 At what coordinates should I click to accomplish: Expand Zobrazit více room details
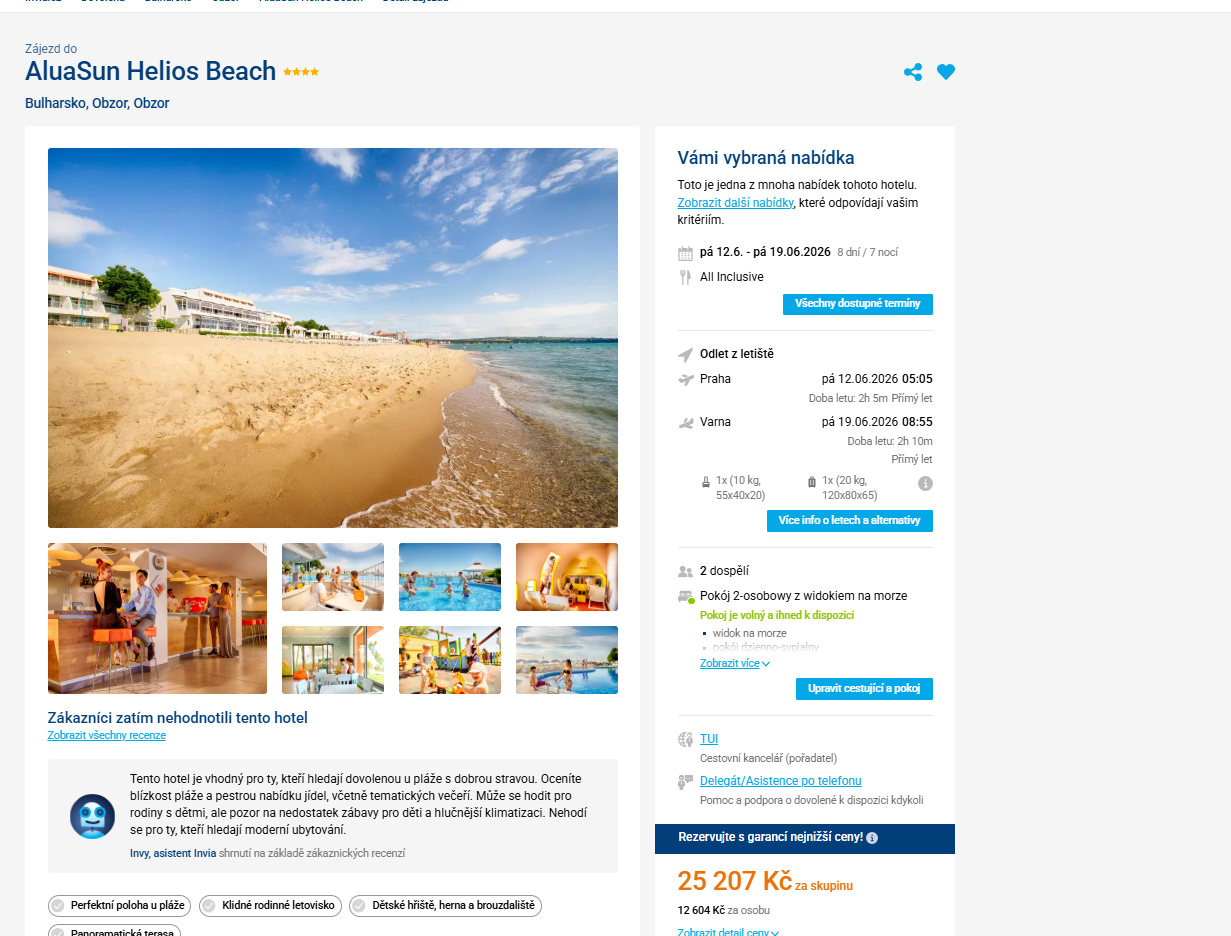point(735,663)
